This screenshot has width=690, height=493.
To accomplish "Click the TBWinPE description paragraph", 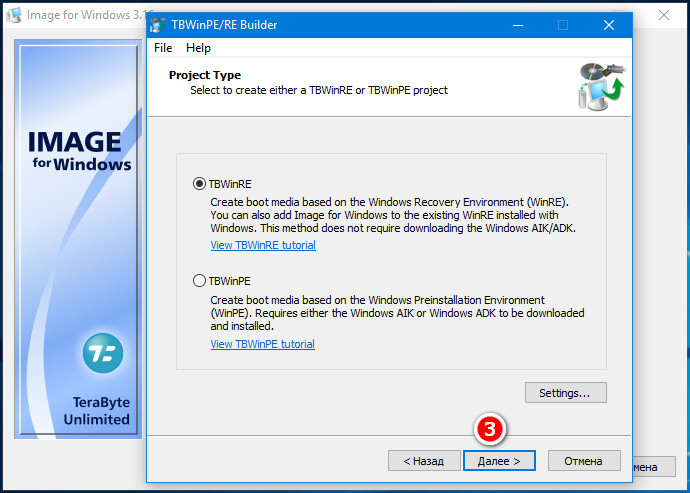I will pyautogui.click(x=397, y=313).
